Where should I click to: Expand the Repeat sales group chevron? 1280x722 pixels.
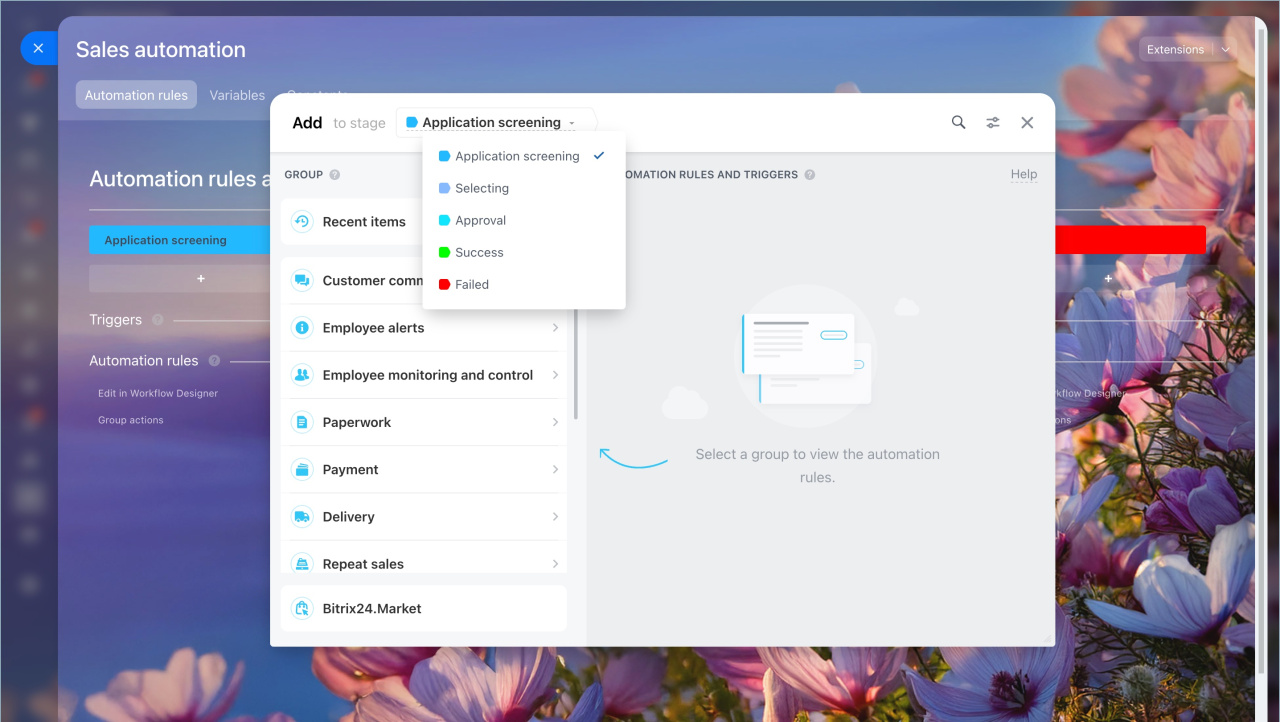[555, 564]
